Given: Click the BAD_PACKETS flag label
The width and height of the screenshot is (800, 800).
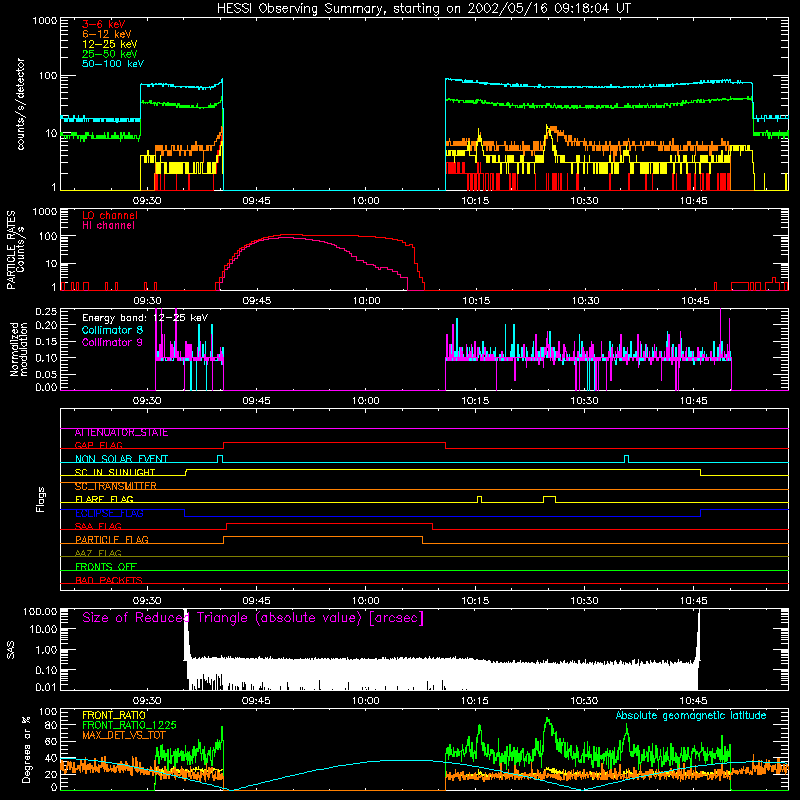Looking at the screenshot, I should click(x=109, y=581).
